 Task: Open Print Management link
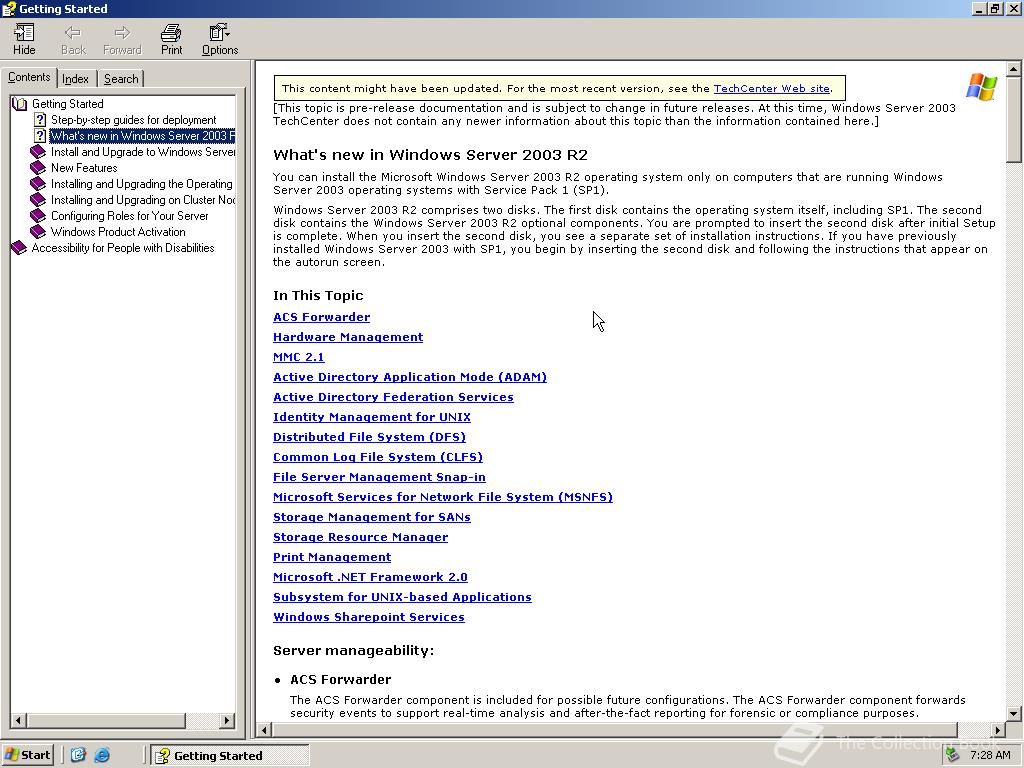click(332, 557)
